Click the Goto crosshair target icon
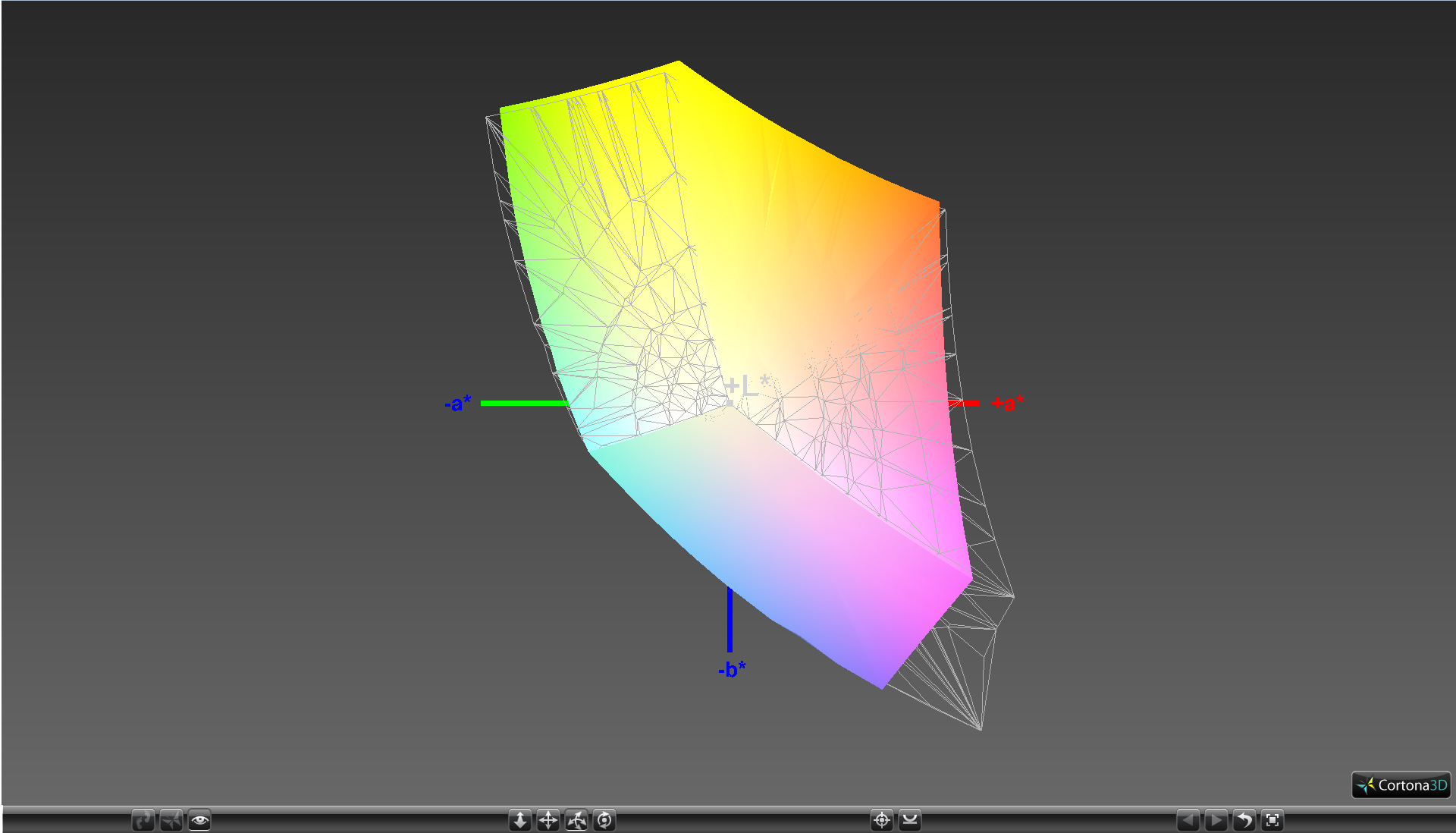 (882, 820)
